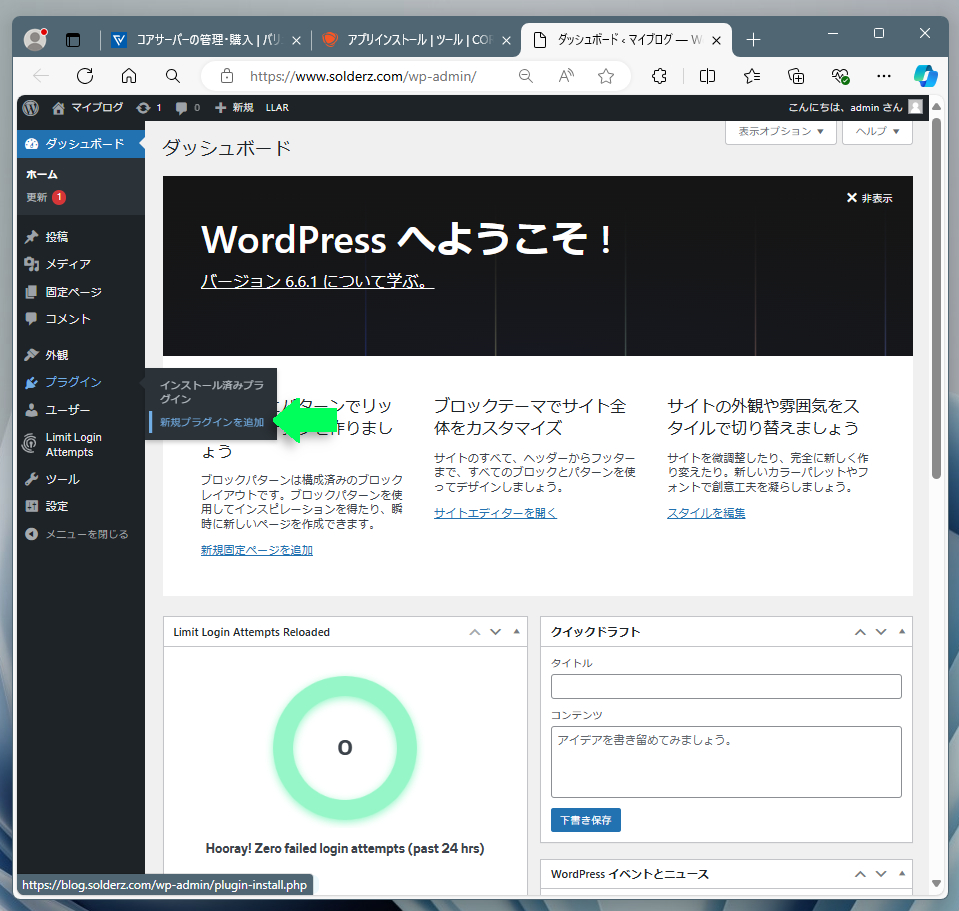Viewport: 959px width, 911px height.
Task: Focus the タイトル input field
Action: 726,687
